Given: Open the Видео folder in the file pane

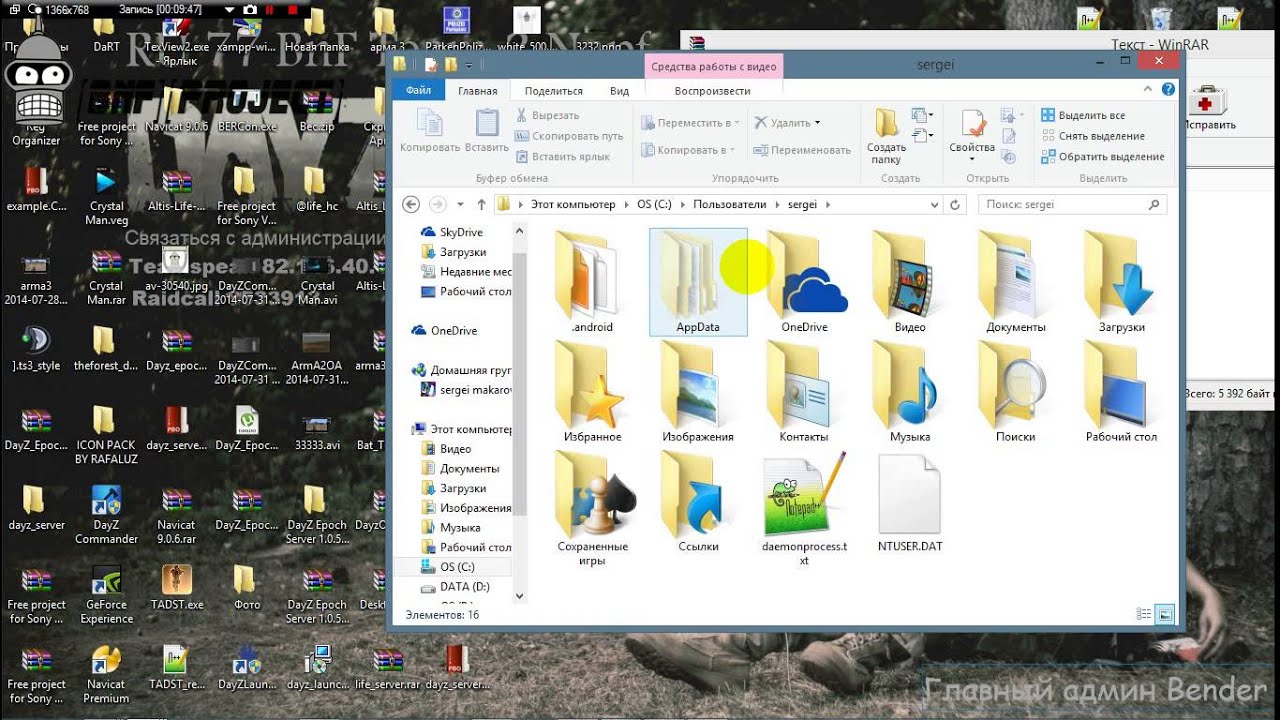Looking at the screenshot, I should [910, 282].
